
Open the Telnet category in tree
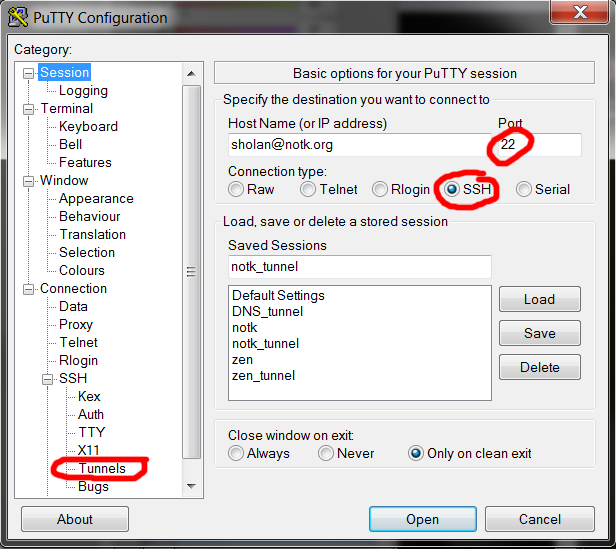click(x=79, y=342)
